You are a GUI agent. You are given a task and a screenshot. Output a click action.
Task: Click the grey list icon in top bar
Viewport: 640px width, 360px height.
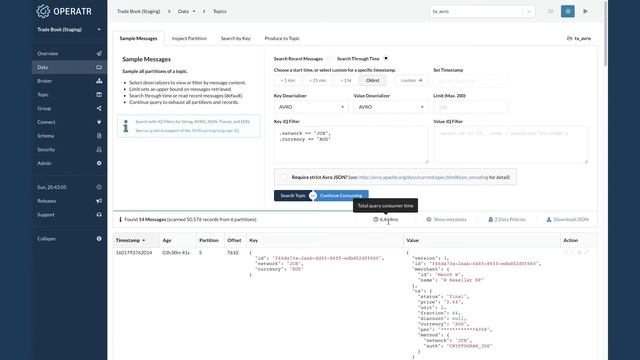550,11
